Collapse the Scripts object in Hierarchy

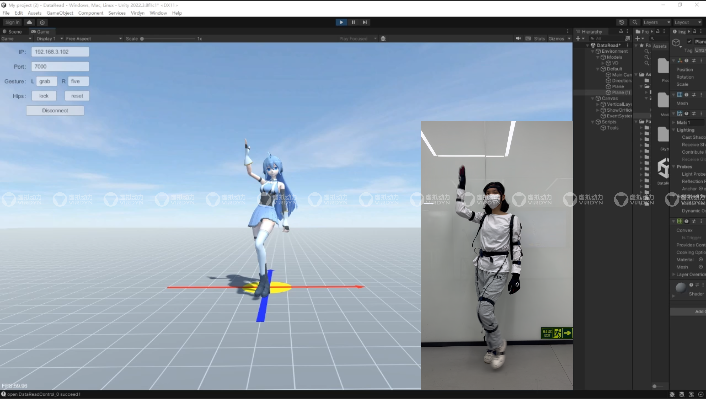(593, 122)
